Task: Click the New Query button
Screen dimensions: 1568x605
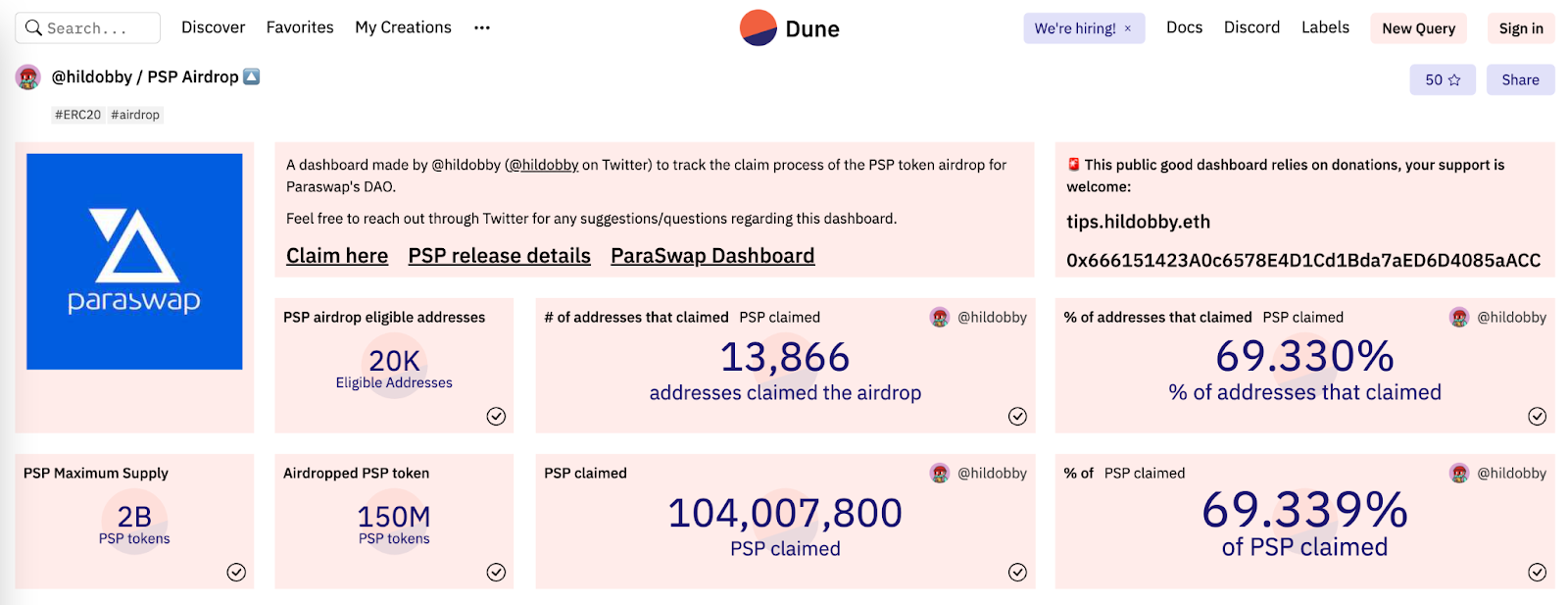Action: [1418, 28]
